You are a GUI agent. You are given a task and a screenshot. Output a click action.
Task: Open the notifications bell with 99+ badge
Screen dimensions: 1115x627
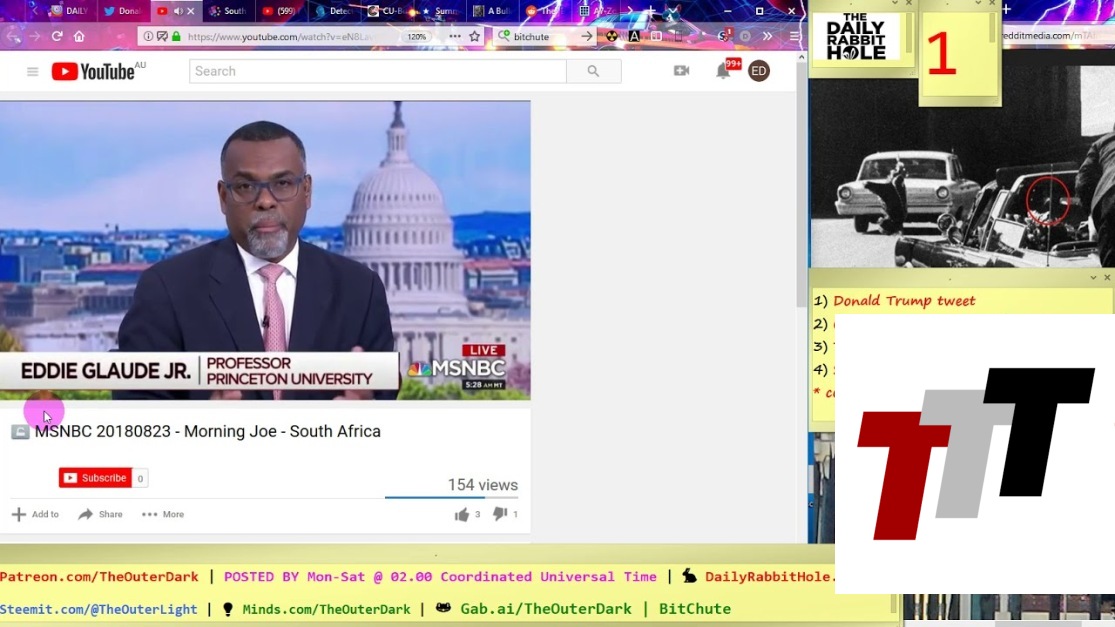click(723, 71)
